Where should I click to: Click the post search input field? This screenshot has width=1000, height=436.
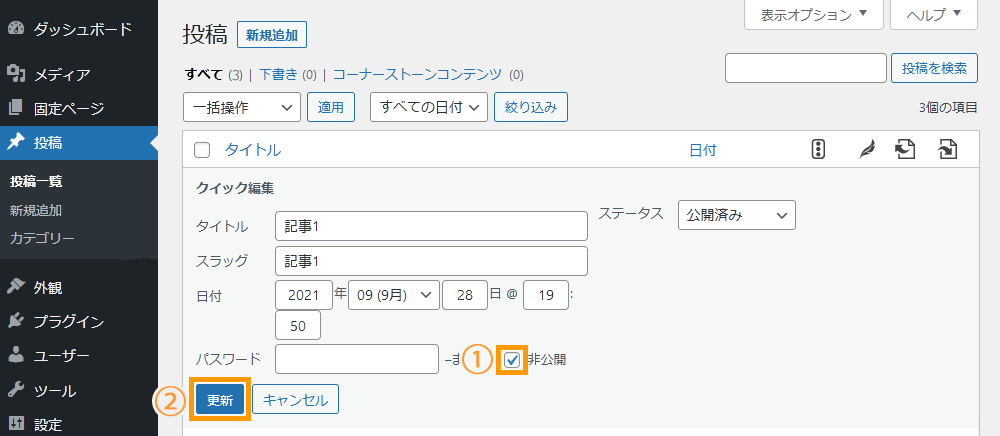pos(805,68)
